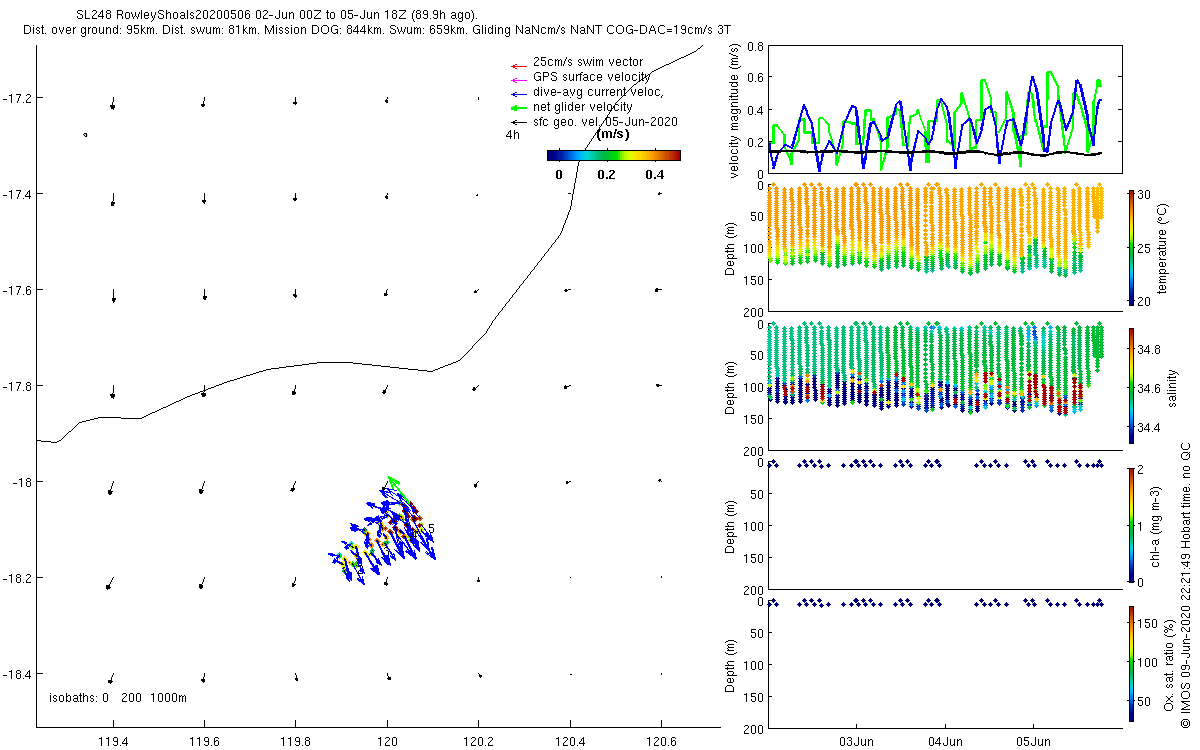
Task: Select the 'dive-avg current veloc,' legend label
Action: 600,92
